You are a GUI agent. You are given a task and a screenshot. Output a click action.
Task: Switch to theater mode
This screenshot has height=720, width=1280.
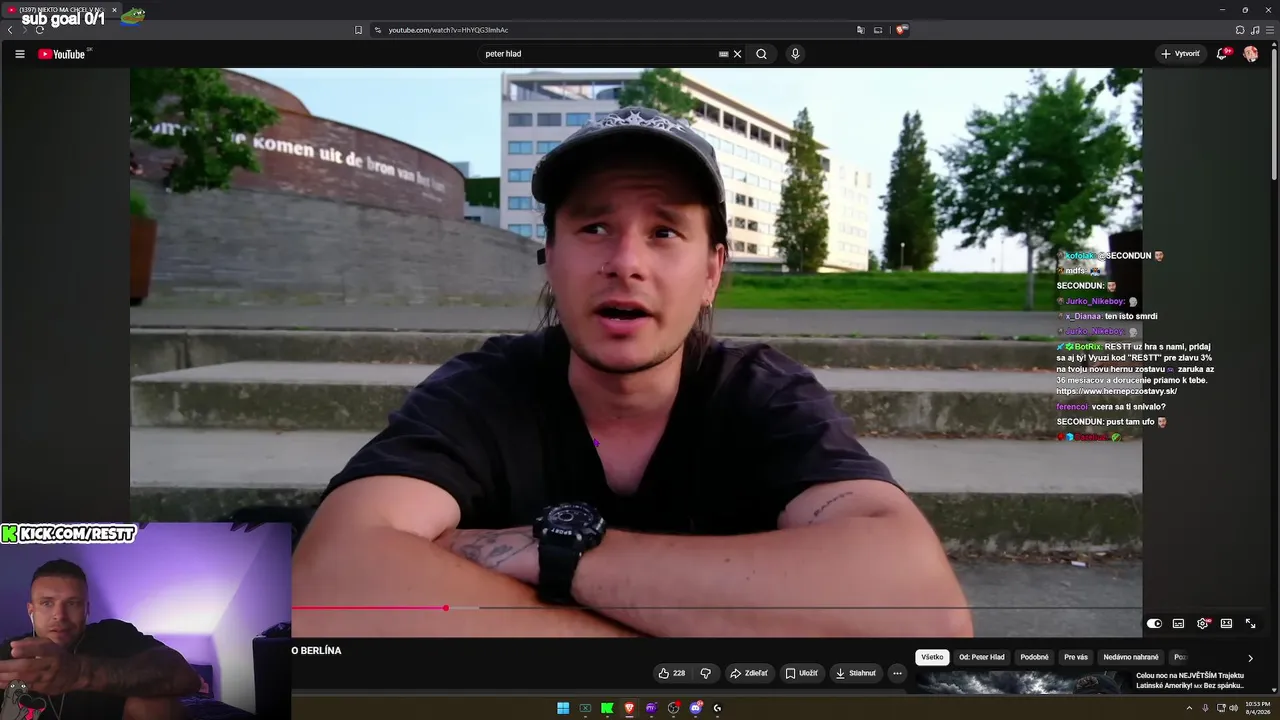point(1226,624)
